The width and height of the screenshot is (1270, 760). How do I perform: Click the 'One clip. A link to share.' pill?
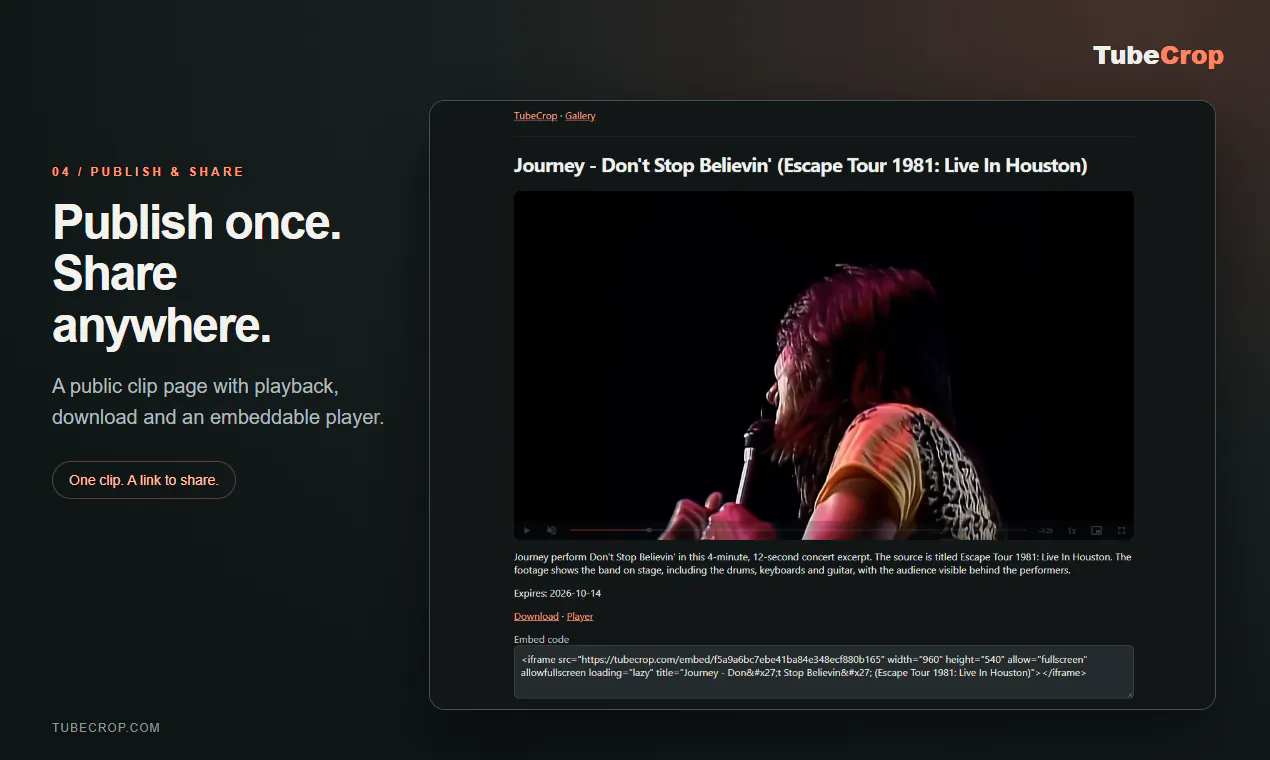click(144, 480)
